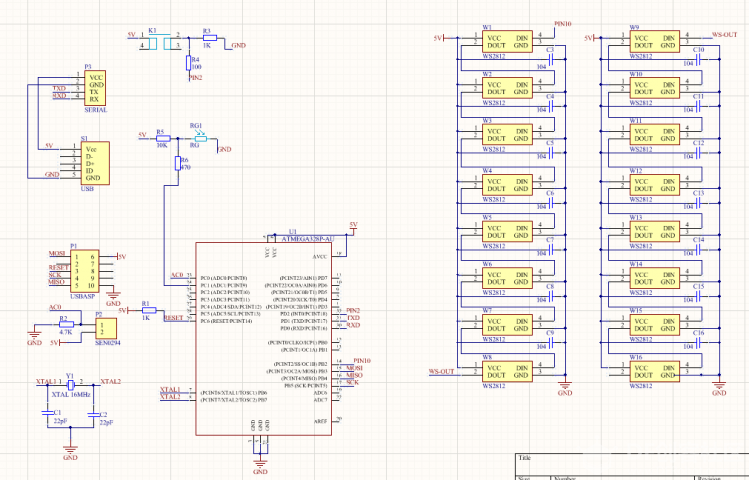This screenshot has height=480, width=749.
Task: Select the W8 WS2812 LED component
Action: click(x=507, y=371)
